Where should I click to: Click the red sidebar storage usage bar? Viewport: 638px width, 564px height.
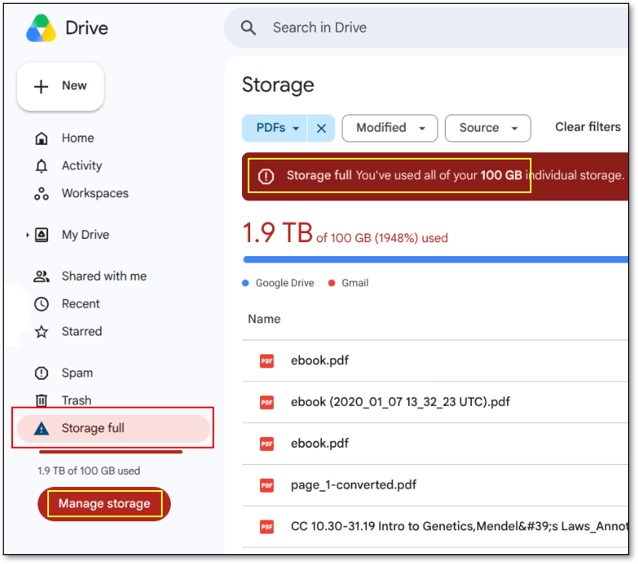click(x=111, y=452)
